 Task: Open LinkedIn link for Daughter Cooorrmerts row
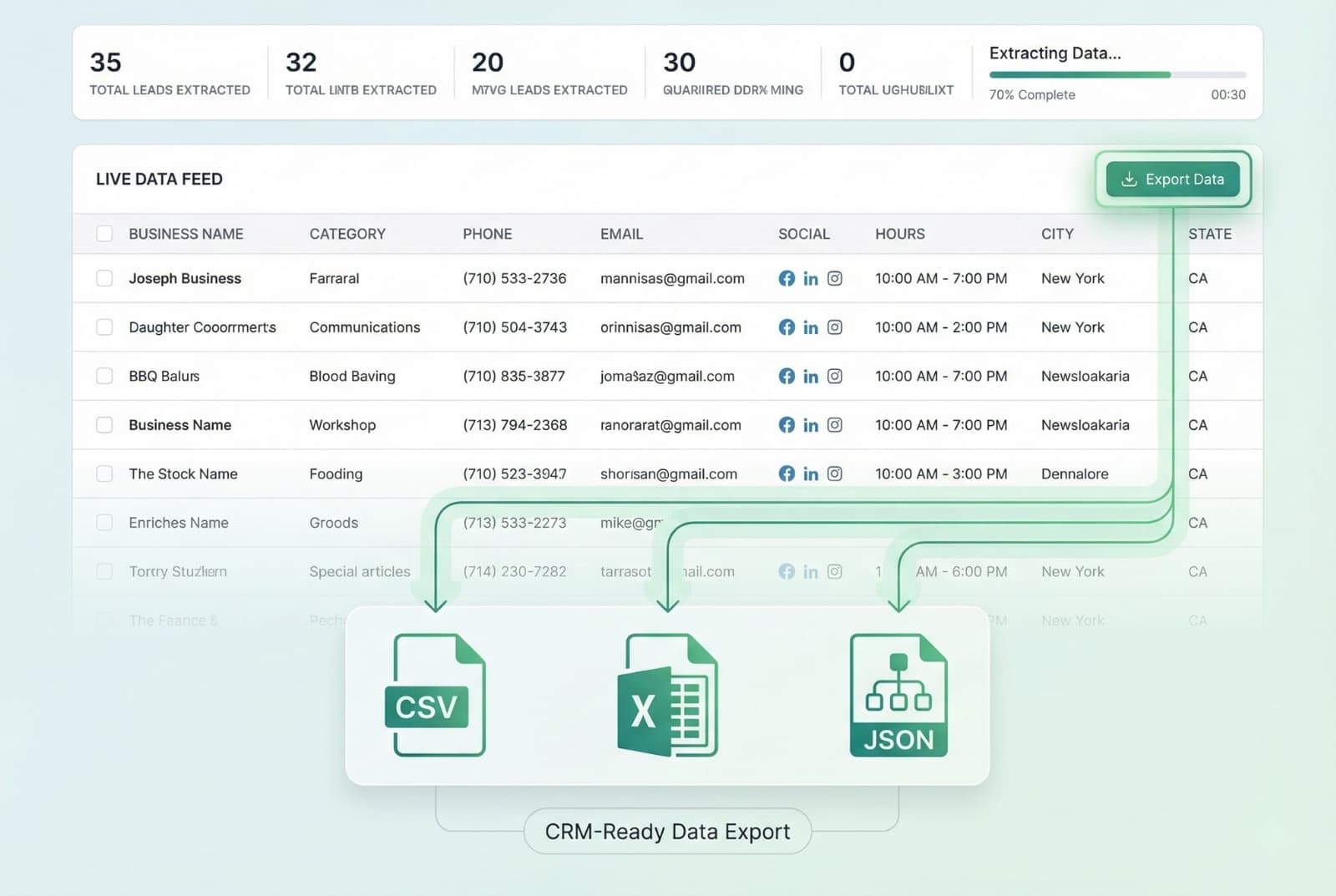pos(811,327)
